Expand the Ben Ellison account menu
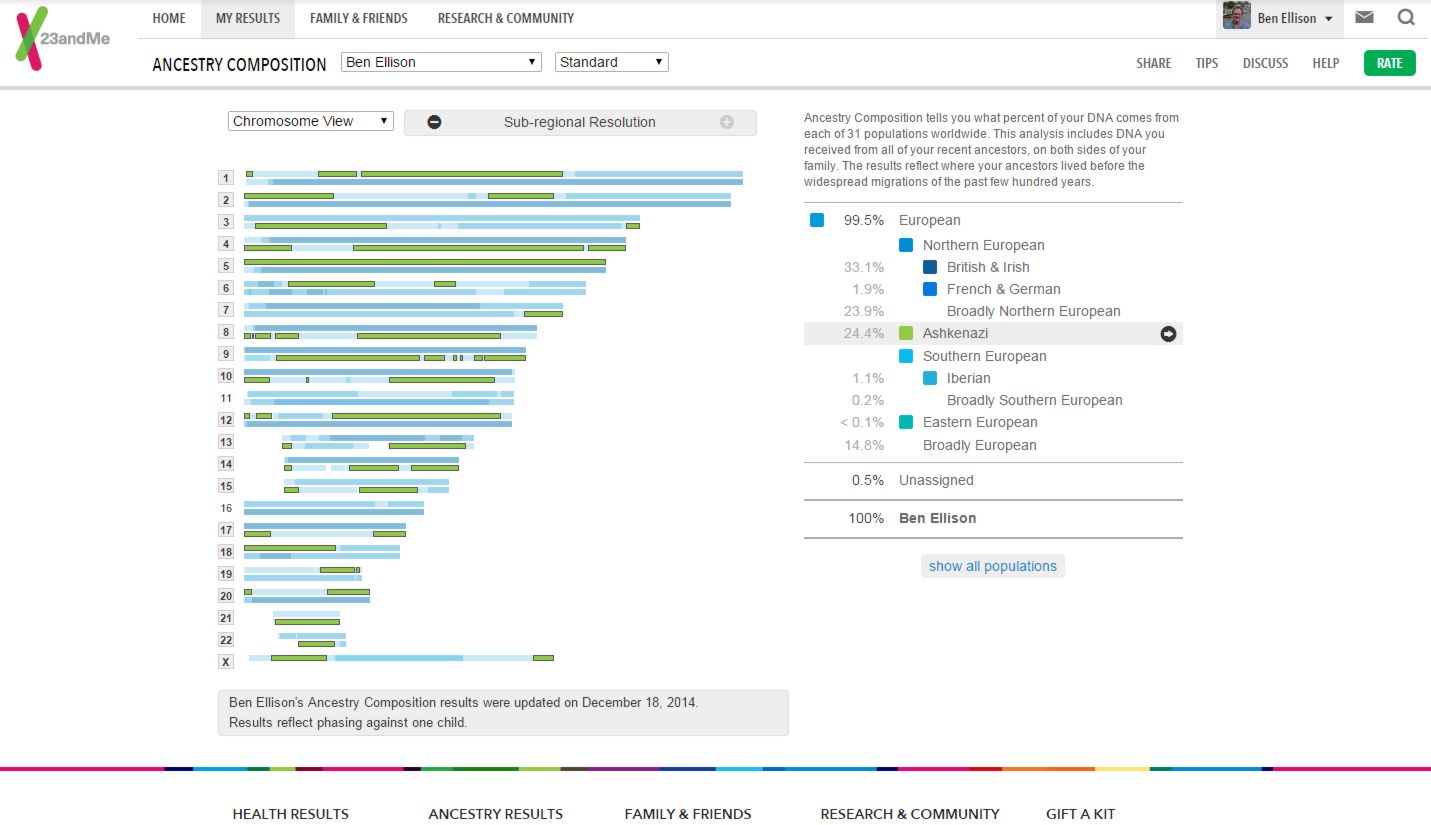Screen dimensions: 1431x825 [1328, 19]
